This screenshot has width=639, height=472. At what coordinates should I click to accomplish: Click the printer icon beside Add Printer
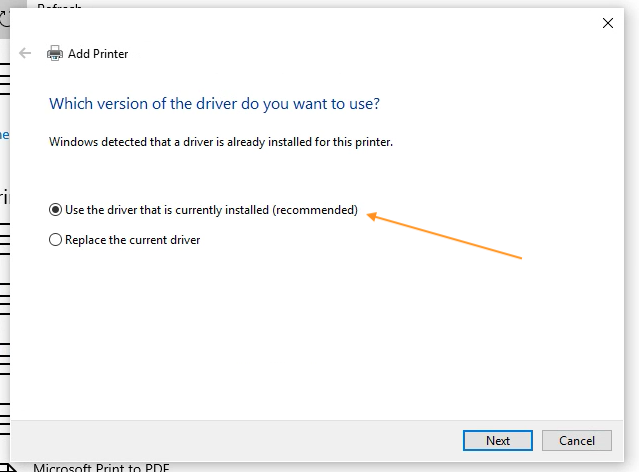pos(55,53)
